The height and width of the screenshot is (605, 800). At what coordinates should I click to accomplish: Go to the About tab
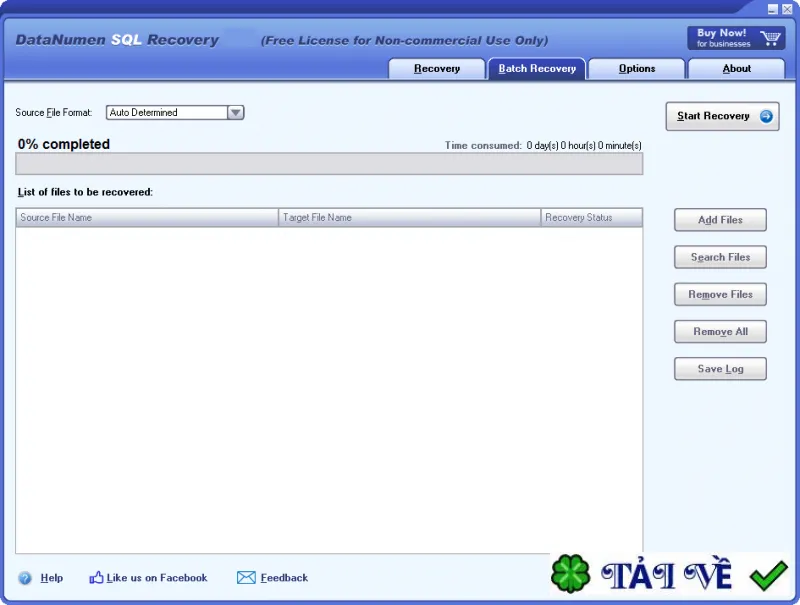point(736,69)
